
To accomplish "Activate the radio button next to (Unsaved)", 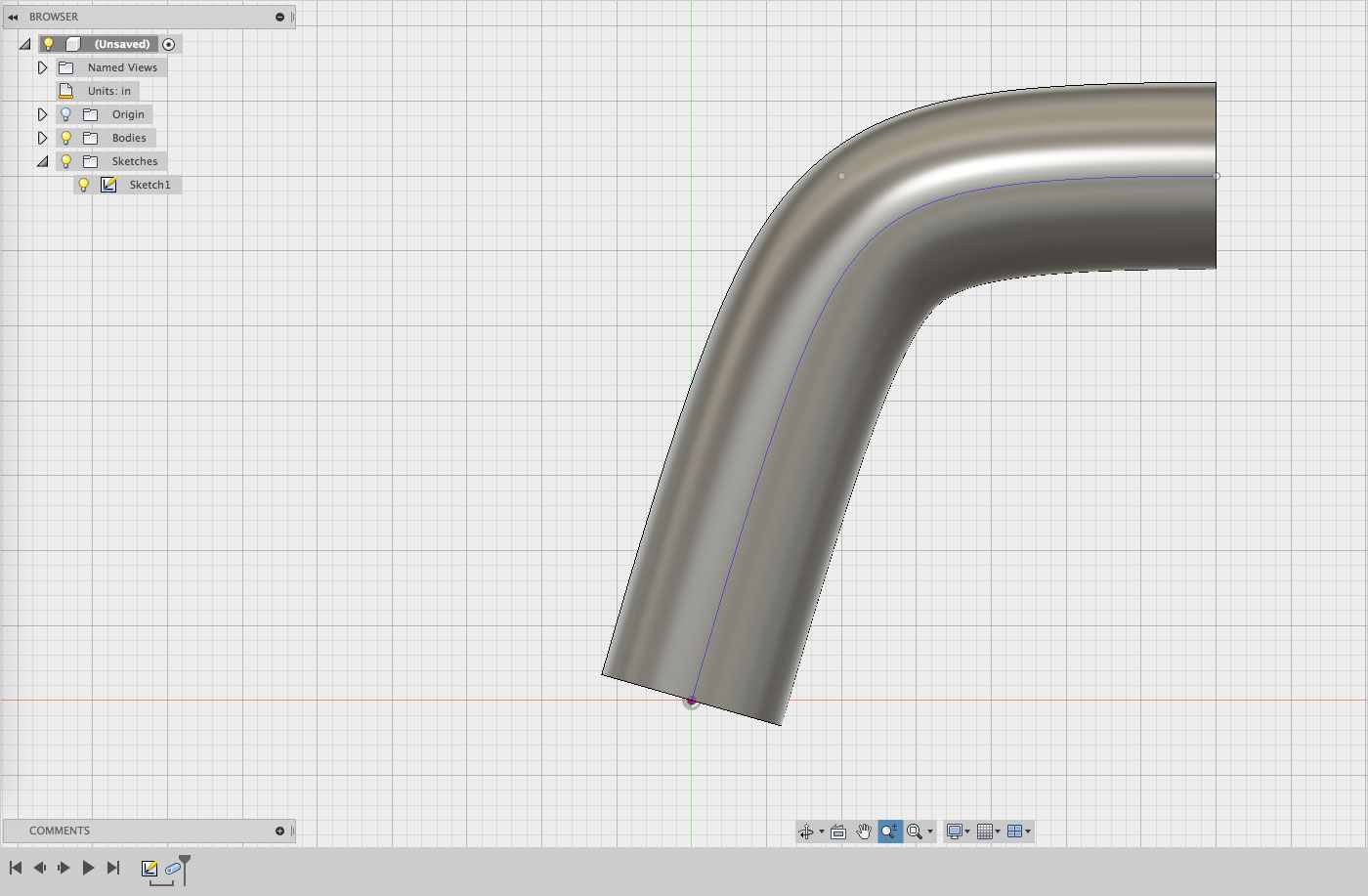I will pos(169,44).
